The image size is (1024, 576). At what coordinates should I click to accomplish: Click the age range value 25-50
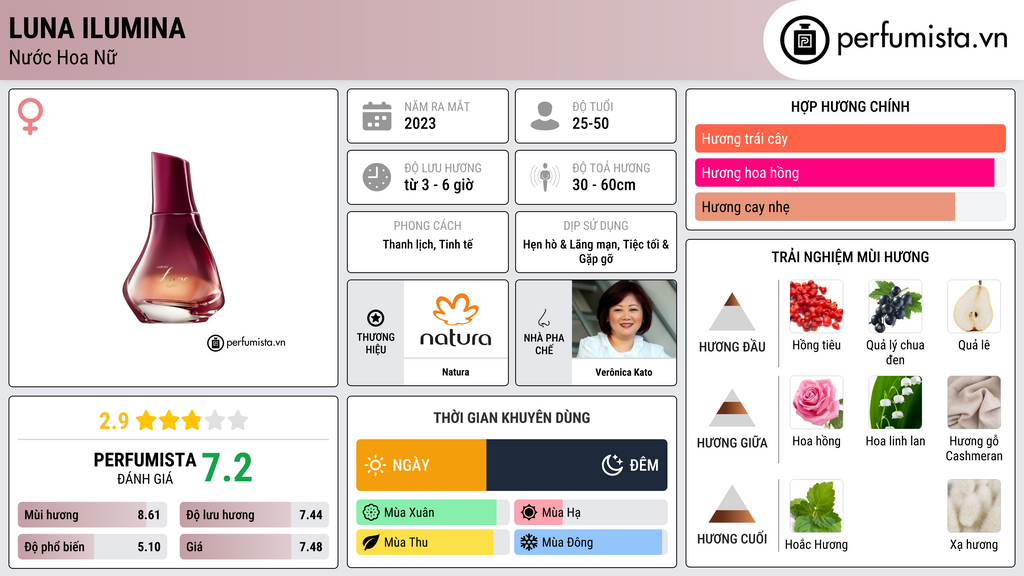[x=590, y=123]
